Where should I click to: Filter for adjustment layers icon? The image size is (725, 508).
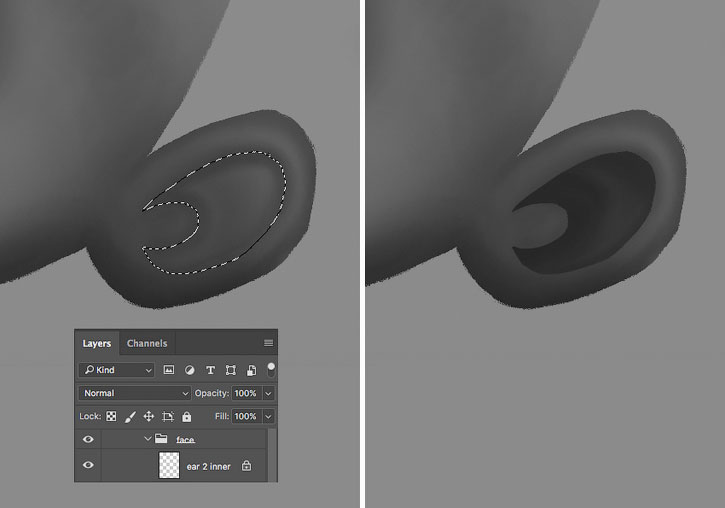190,370
